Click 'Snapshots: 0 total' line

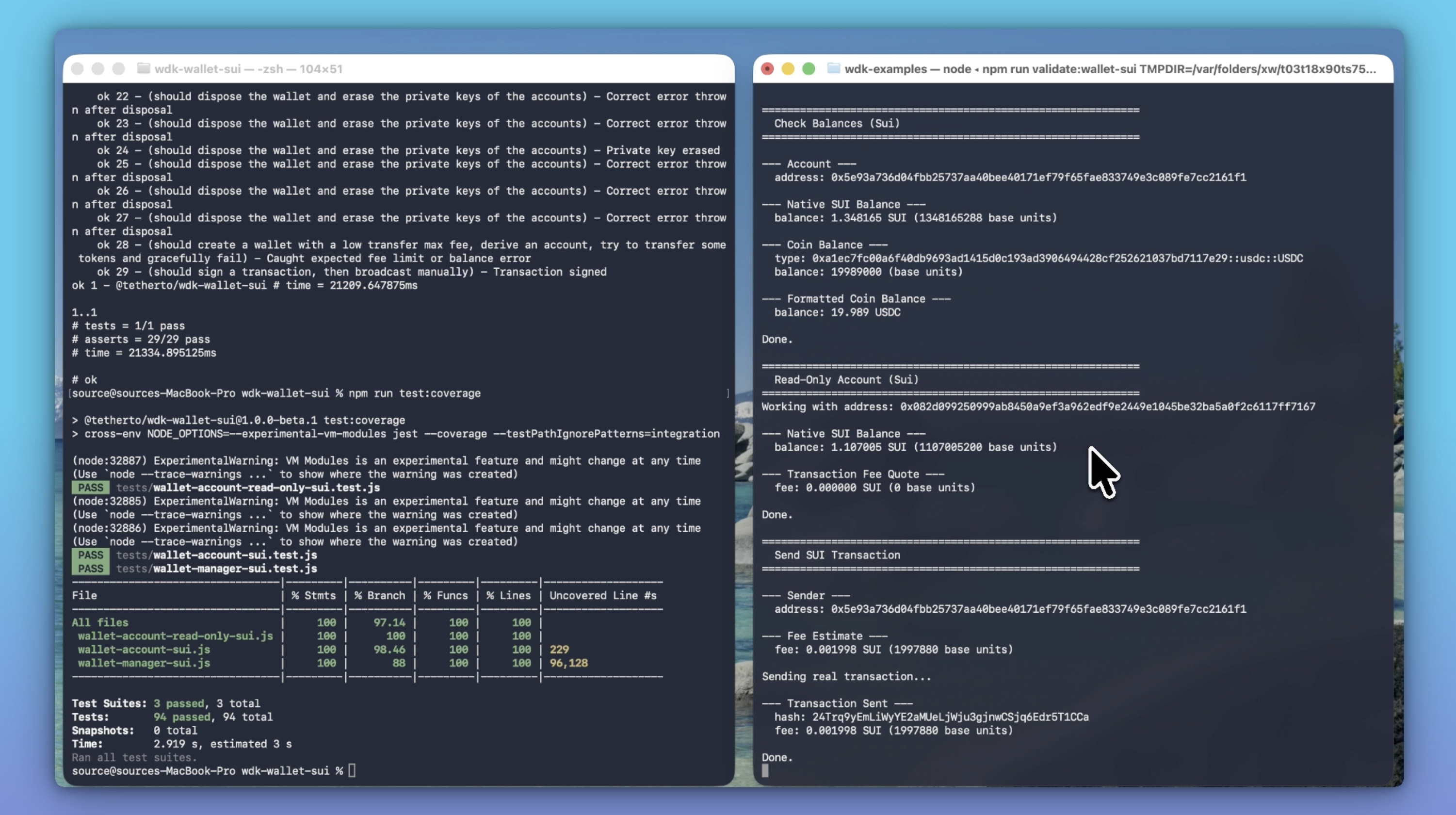134,730
